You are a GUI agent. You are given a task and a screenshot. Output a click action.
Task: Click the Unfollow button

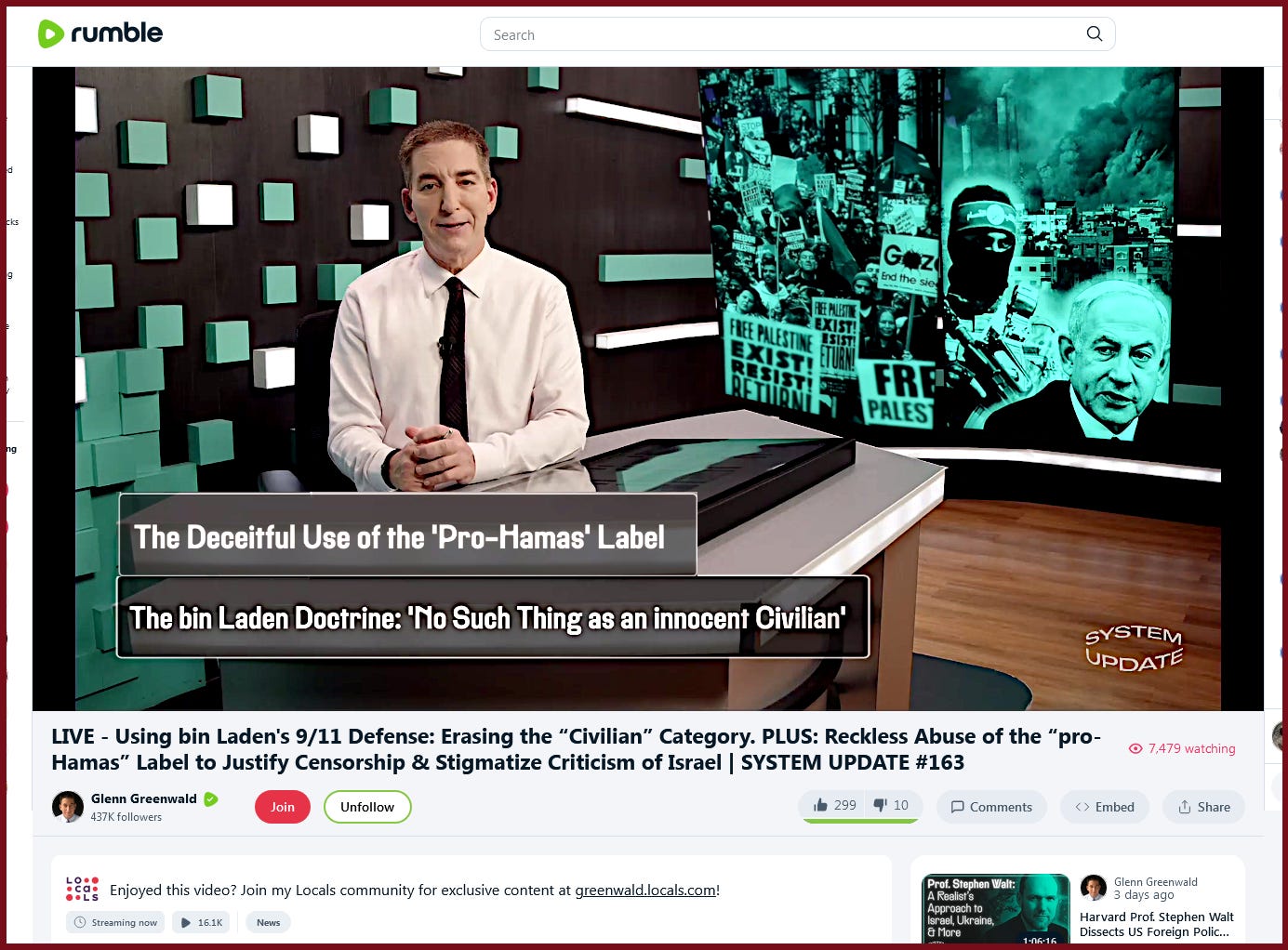(367, 807)
